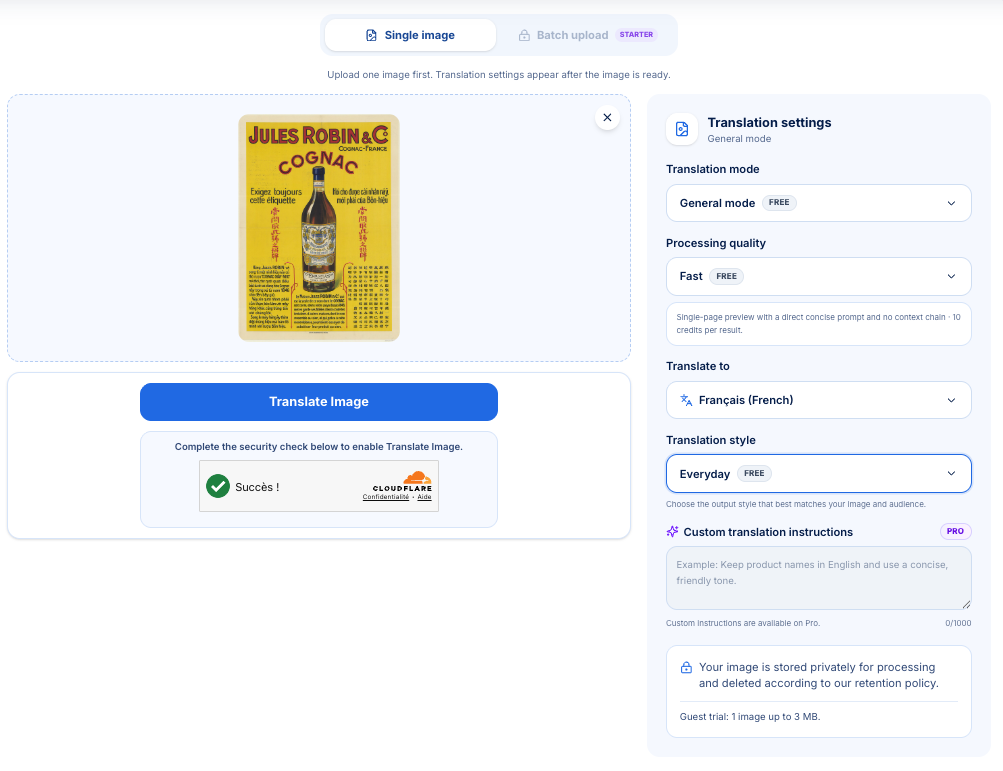Switch to the Single image tab
1003x771 pixels.
(410, 35)
